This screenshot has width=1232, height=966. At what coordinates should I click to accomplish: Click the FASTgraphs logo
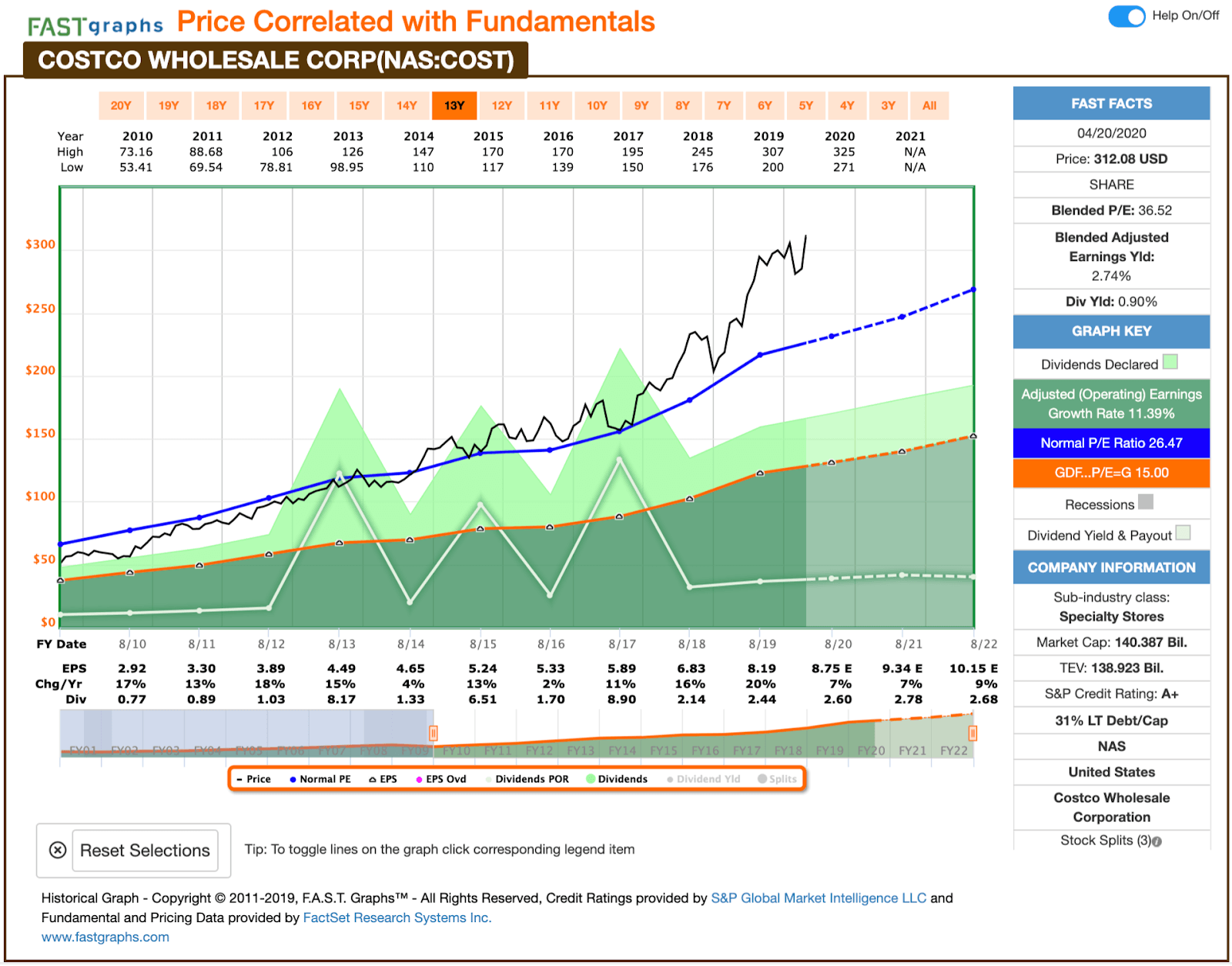point(95,26)
